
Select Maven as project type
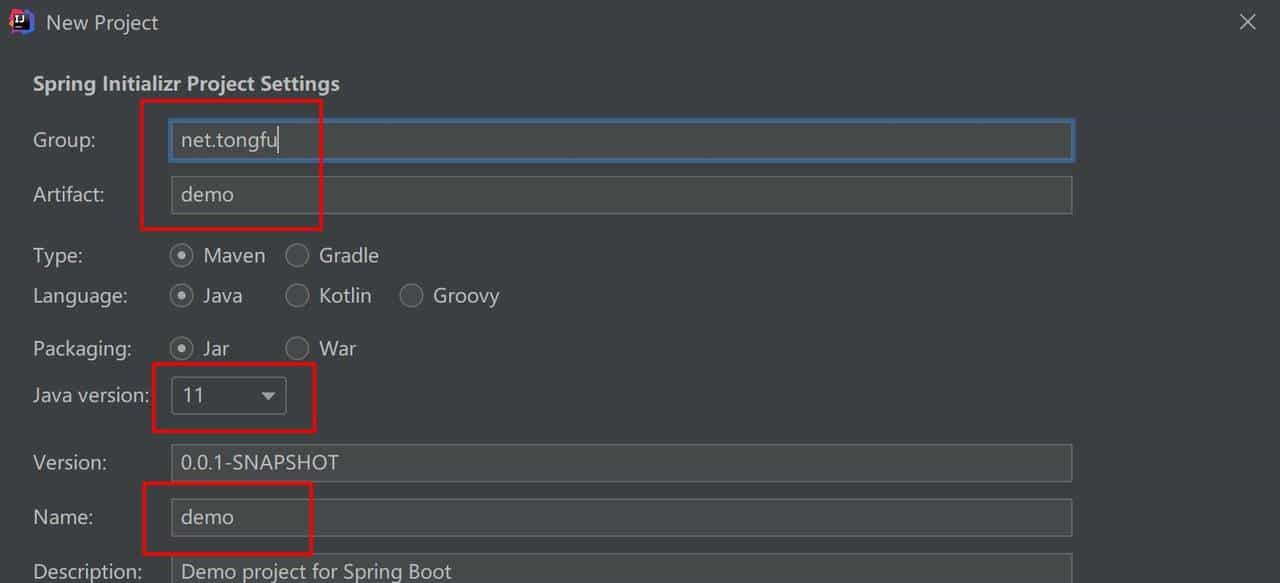(182, 256)
